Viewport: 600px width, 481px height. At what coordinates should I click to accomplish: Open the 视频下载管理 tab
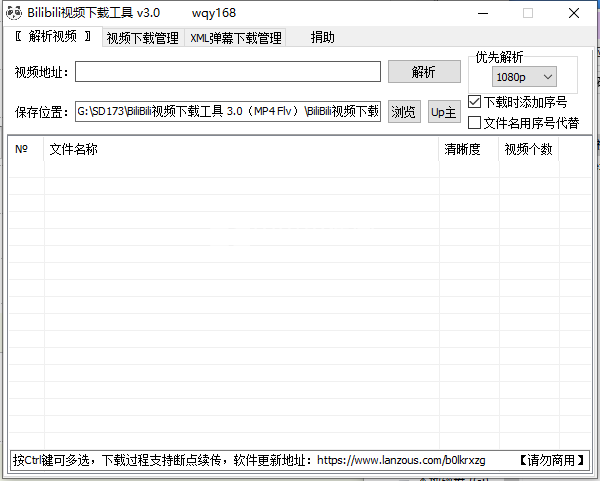[x=143, y=38]
